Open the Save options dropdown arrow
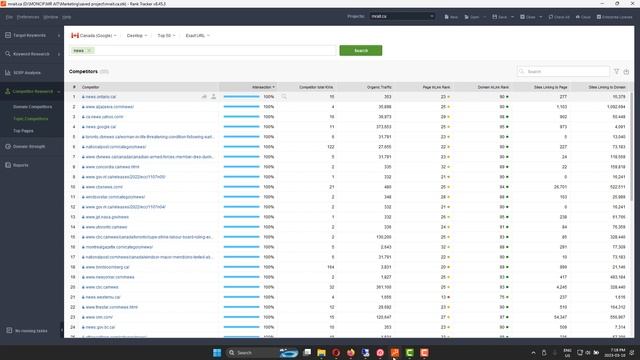This screenshot has width=640, height=360. (512, 17)
